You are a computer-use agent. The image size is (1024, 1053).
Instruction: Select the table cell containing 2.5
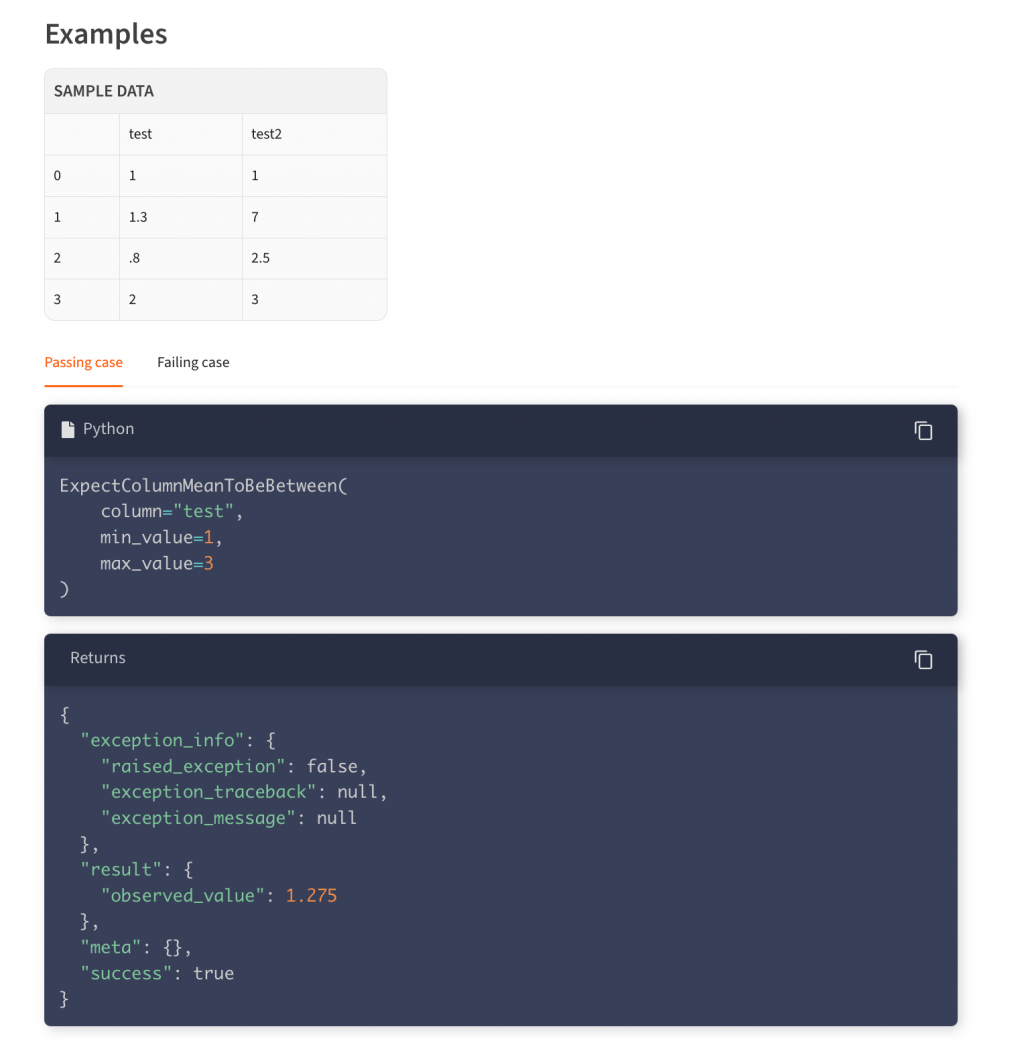261,258
